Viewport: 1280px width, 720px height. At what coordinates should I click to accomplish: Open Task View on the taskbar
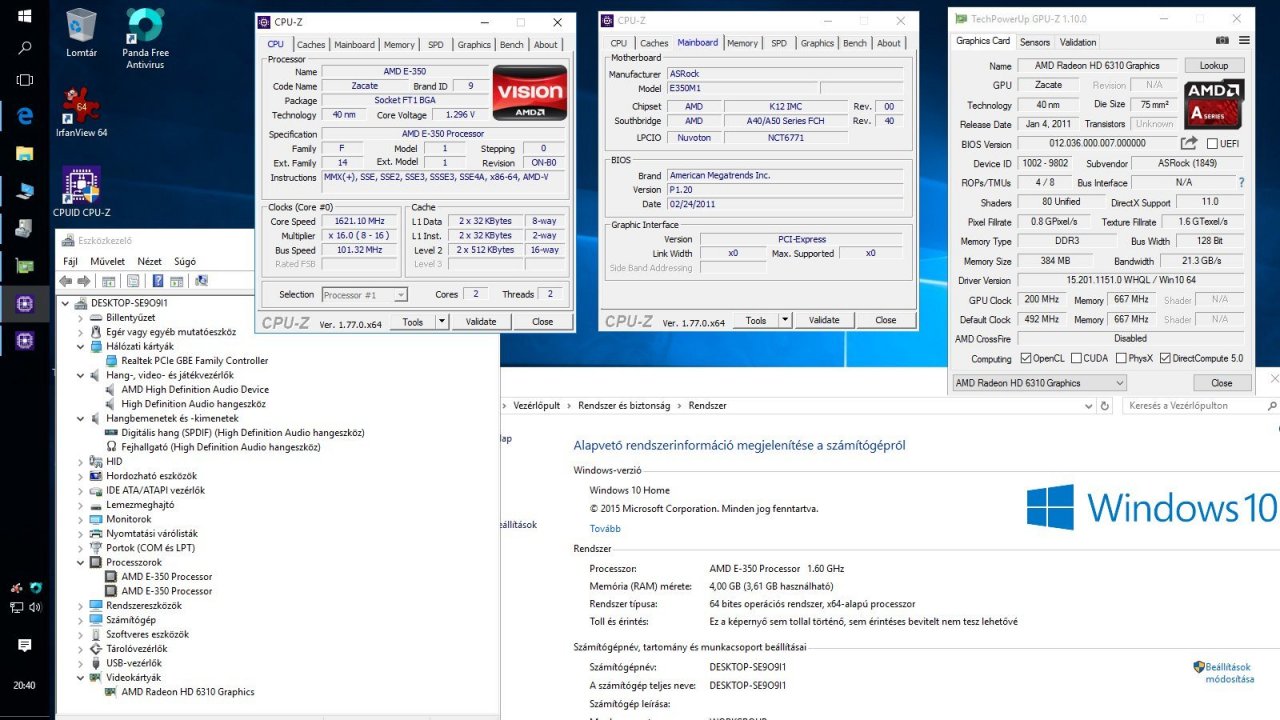(24, 80)
